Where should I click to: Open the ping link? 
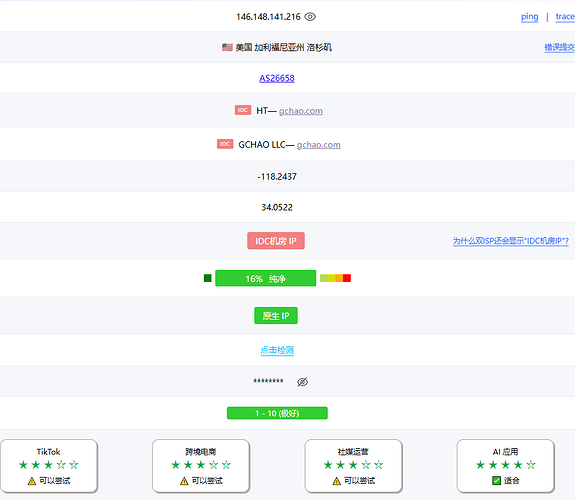point(530,17)
